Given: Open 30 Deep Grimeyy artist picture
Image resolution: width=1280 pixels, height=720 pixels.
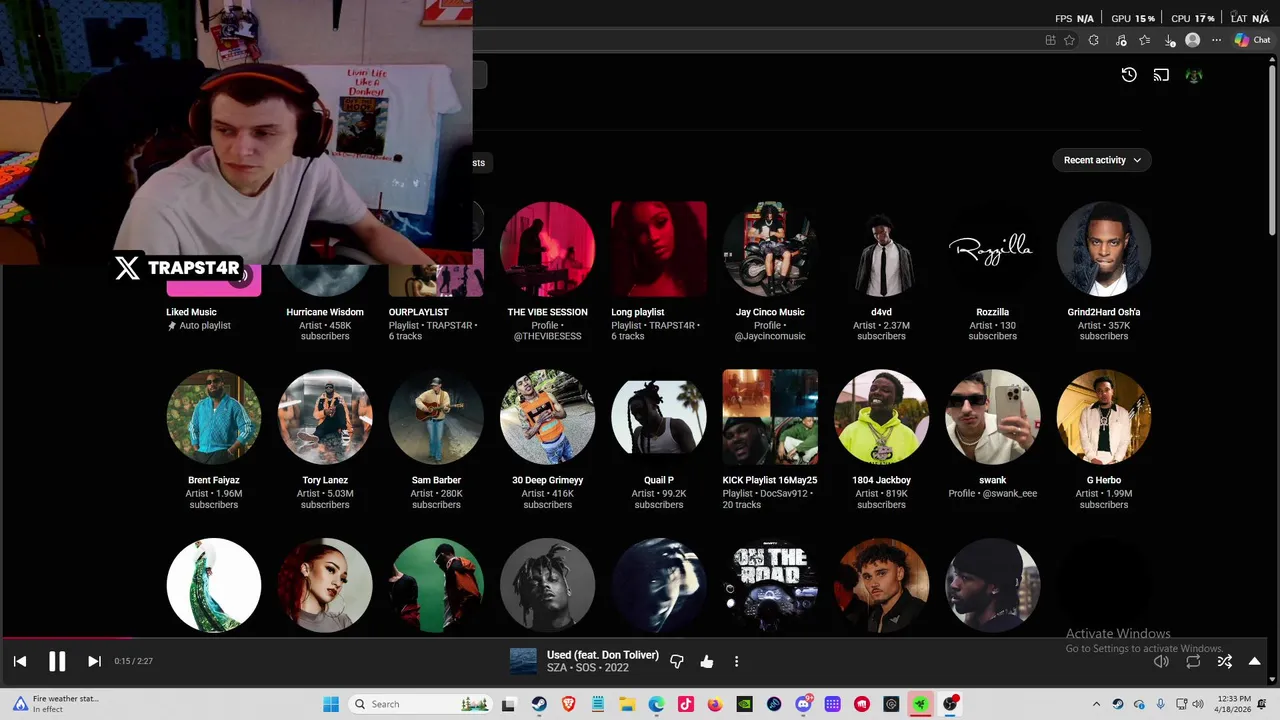Looking at the screenshot, I should click(x=547, y=417).
